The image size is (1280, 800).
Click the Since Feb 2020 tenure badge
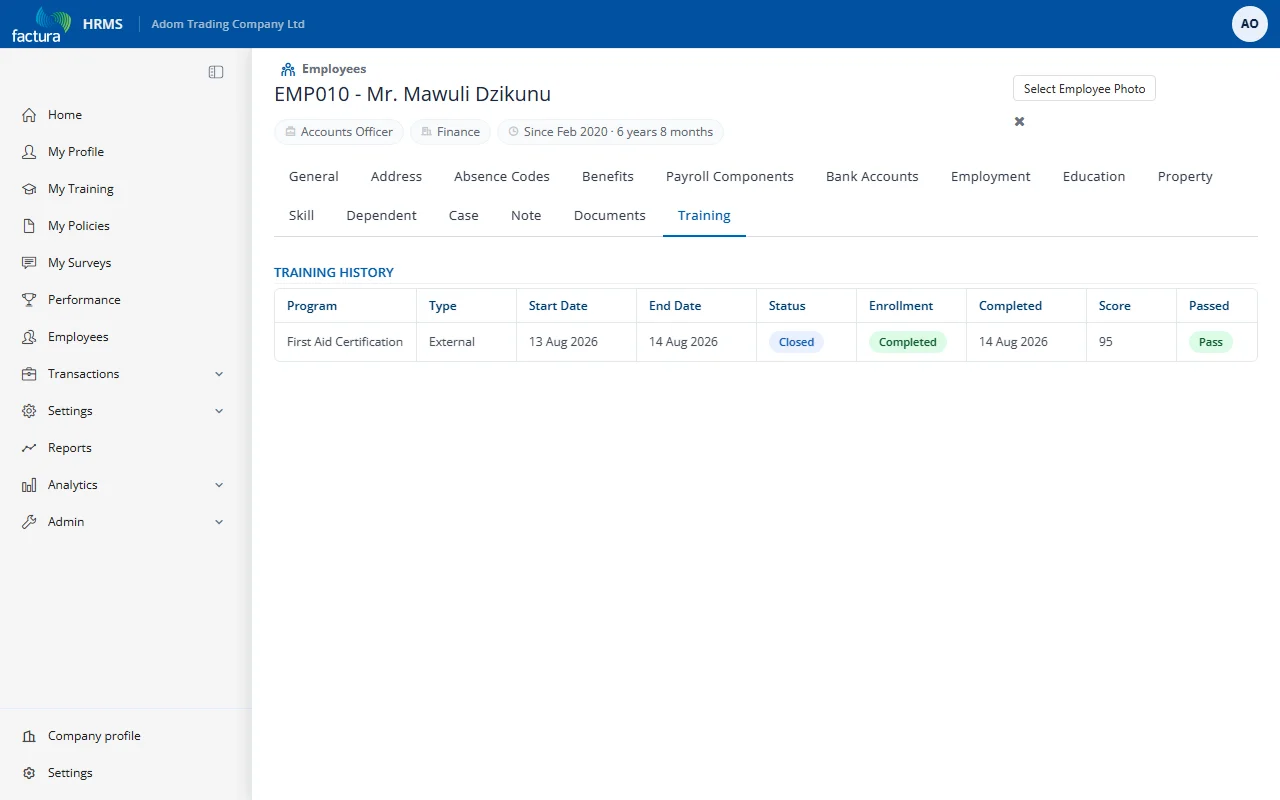pos(610,132)
